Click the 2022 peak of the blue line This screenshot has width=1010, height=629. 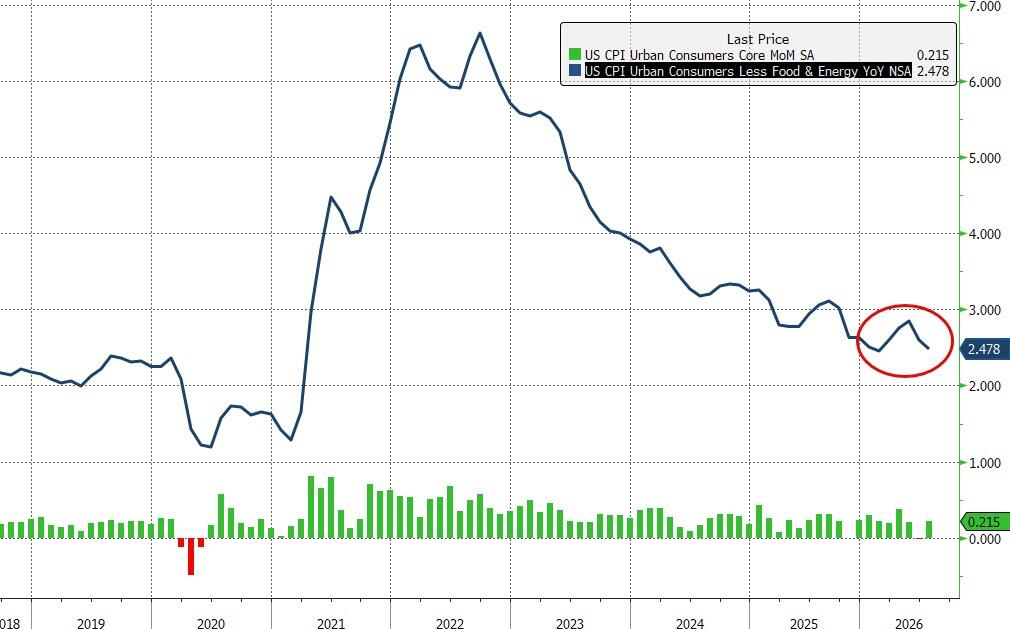tap(480, 33)
